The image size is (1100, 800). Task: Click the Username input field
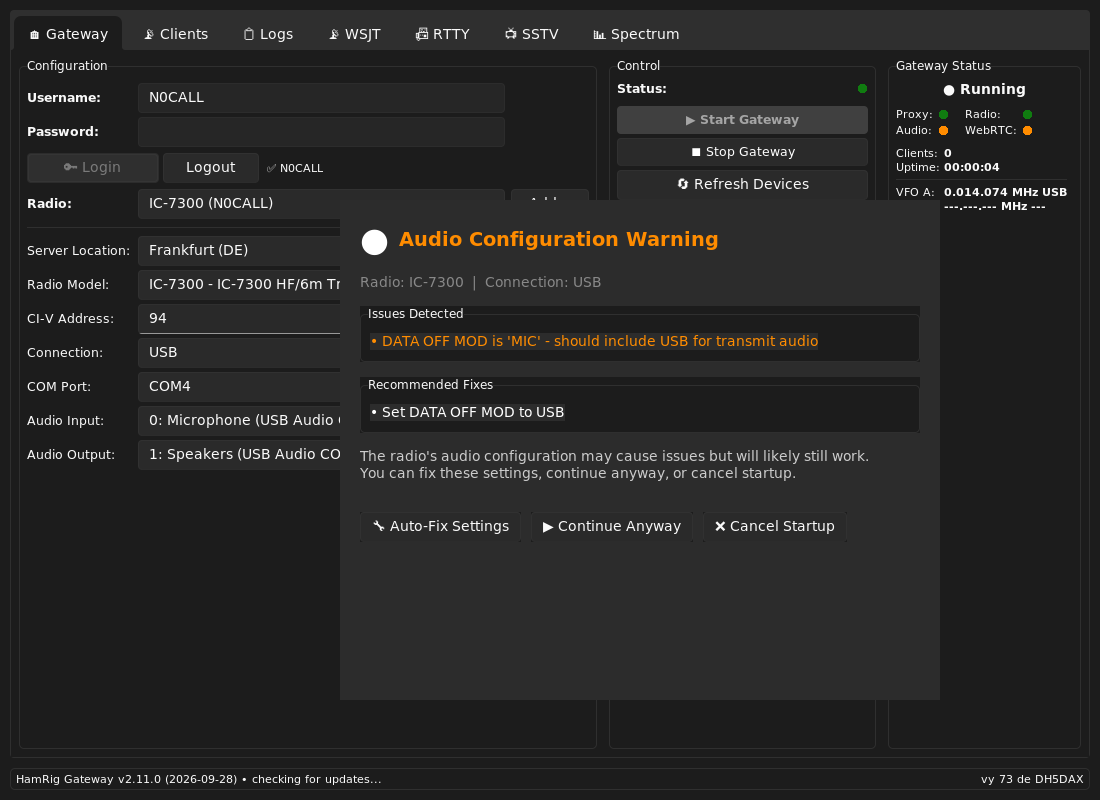(321, 98)
